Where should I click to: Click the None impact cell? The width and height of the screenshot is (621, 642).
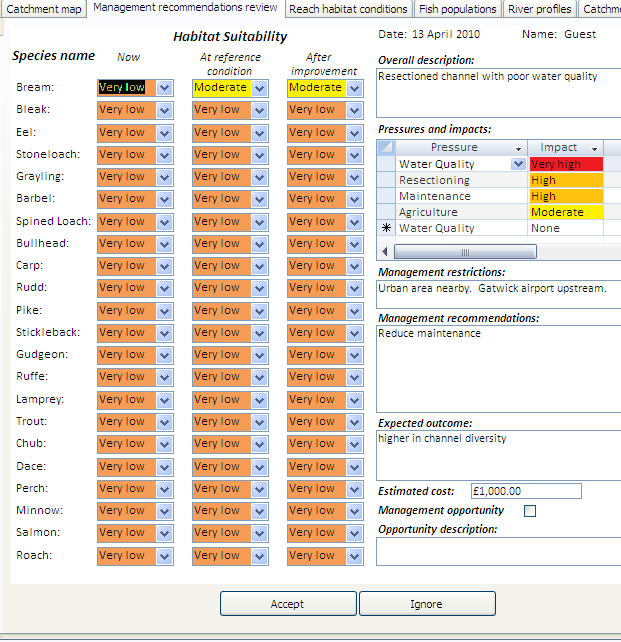coord(566,228)
